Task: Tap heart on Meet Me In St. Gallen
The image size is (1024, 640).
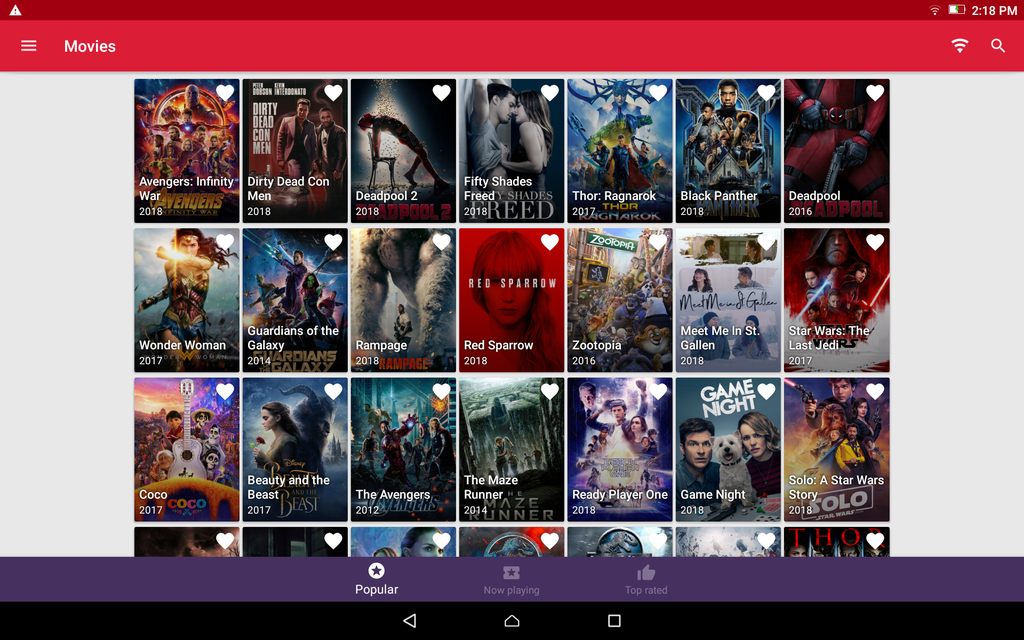Action: pyautogui.click(x=766, y=242)
